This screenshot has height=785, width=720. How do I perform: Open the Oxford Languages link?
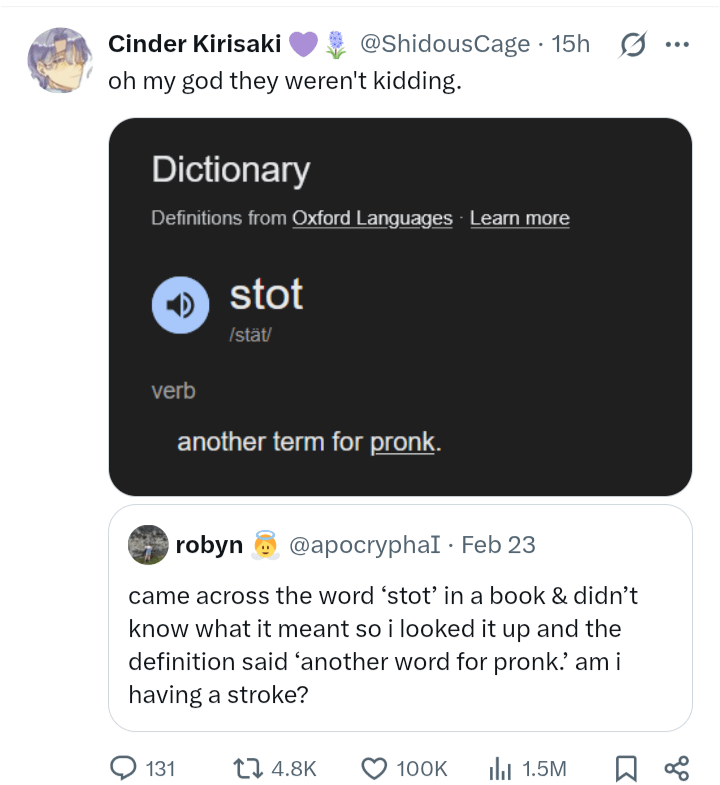372,218
